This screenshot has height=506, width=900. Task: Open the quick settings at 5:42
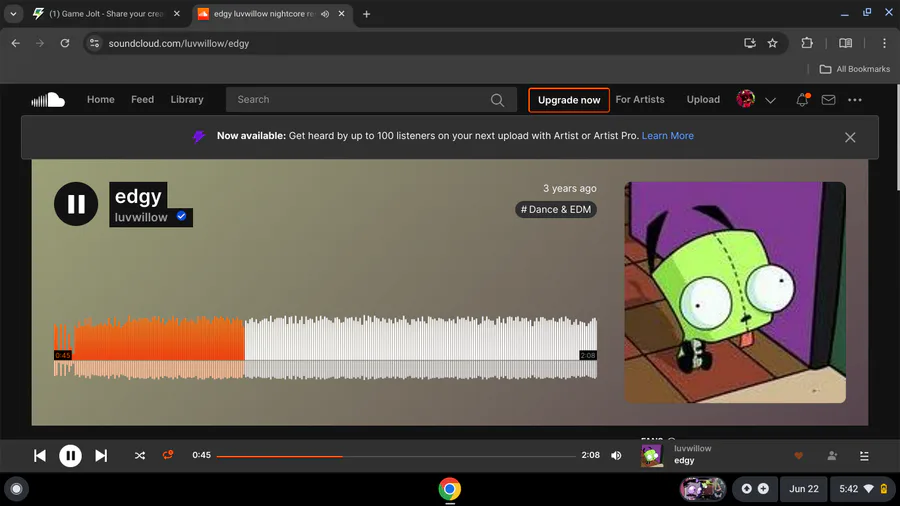(863, 489)
